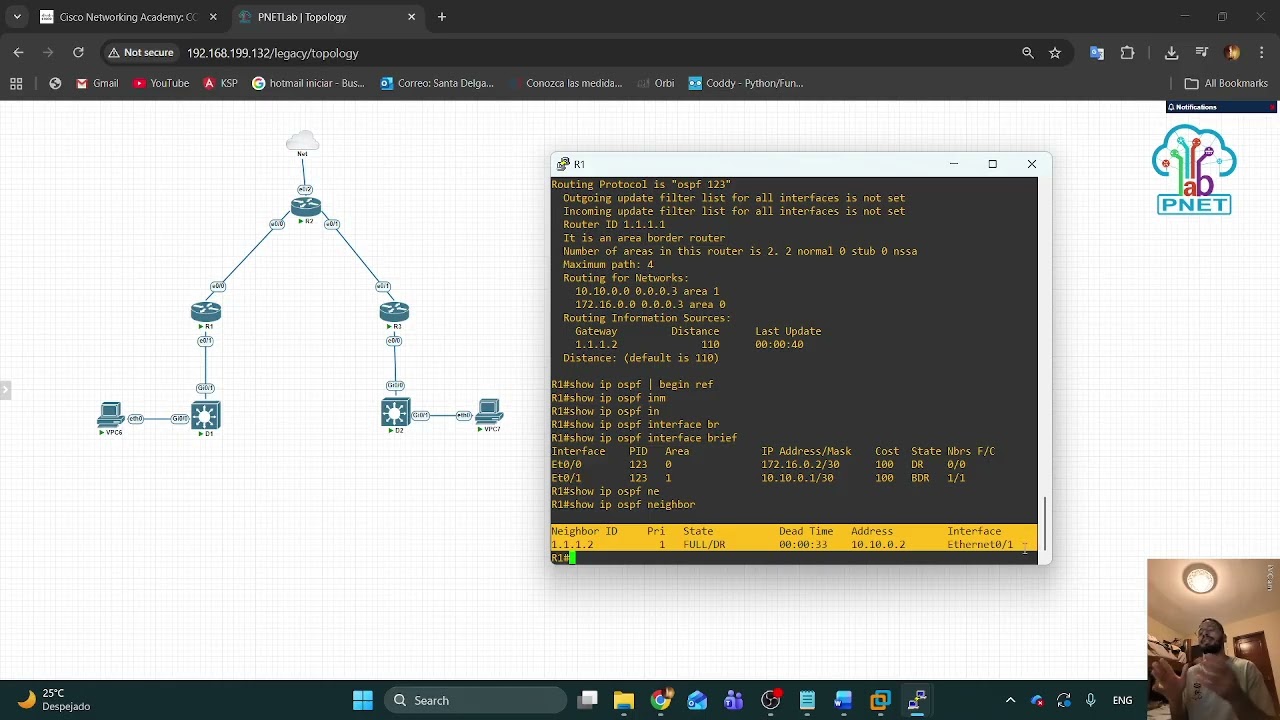
Task: Close the PNETLab Topology tab
Action: (411, 17)
